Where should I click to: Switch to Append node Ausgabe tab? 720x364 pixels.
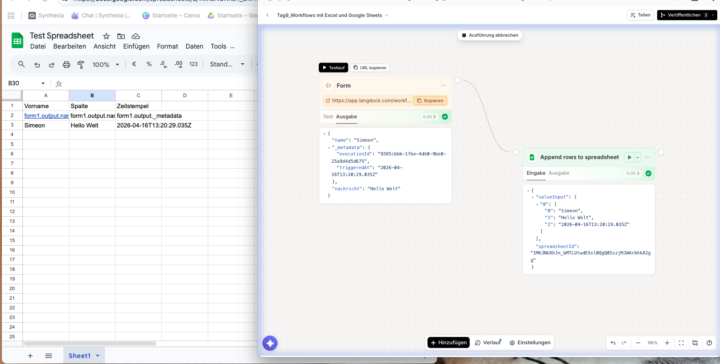[x=559, y=173]
